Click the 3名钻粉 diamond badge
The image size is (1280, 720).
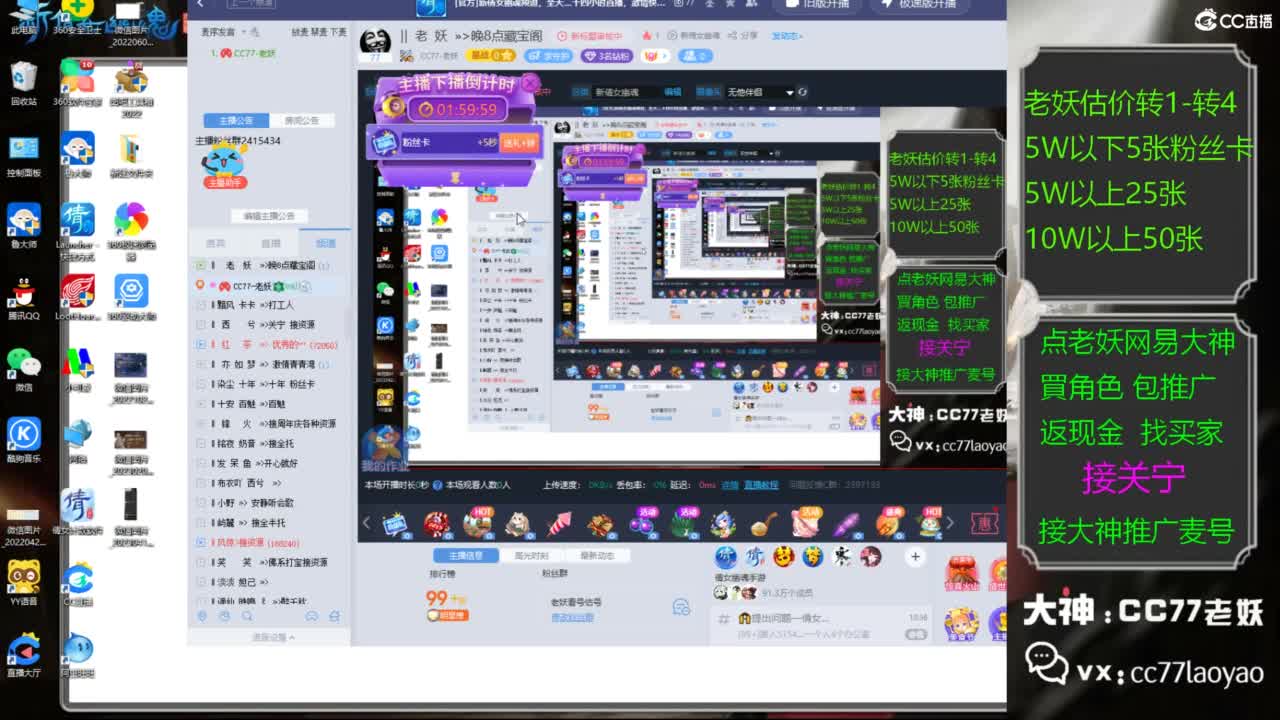click(x=607, y=56)
